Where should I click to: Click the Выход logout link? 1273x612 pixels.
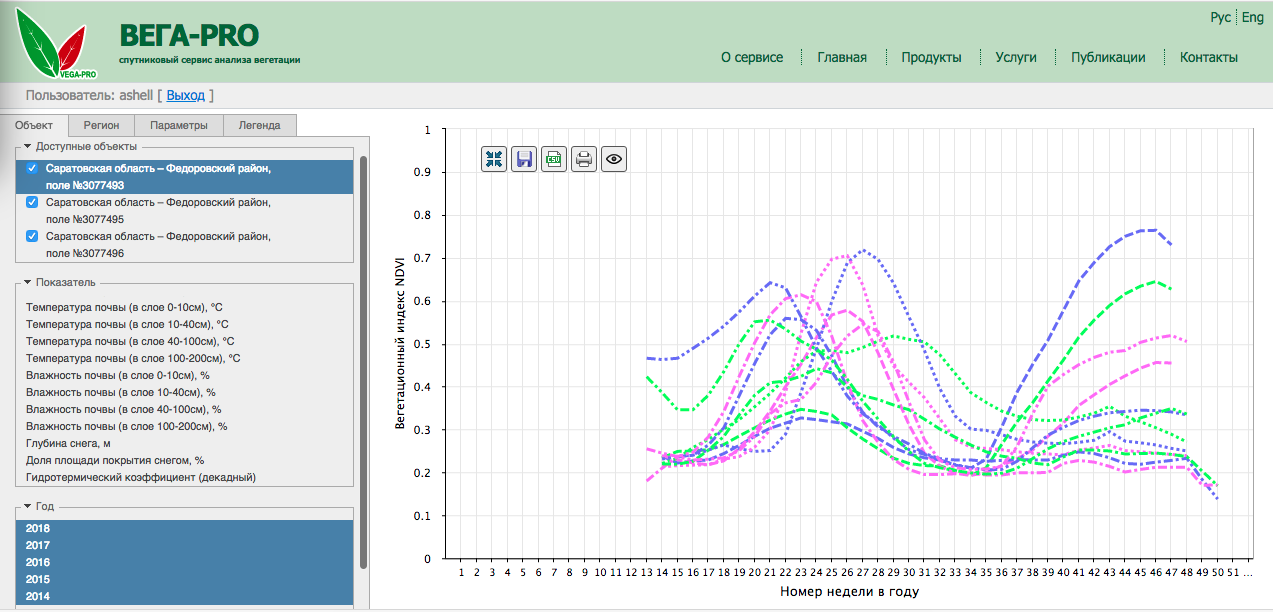(x=185, y=96)
